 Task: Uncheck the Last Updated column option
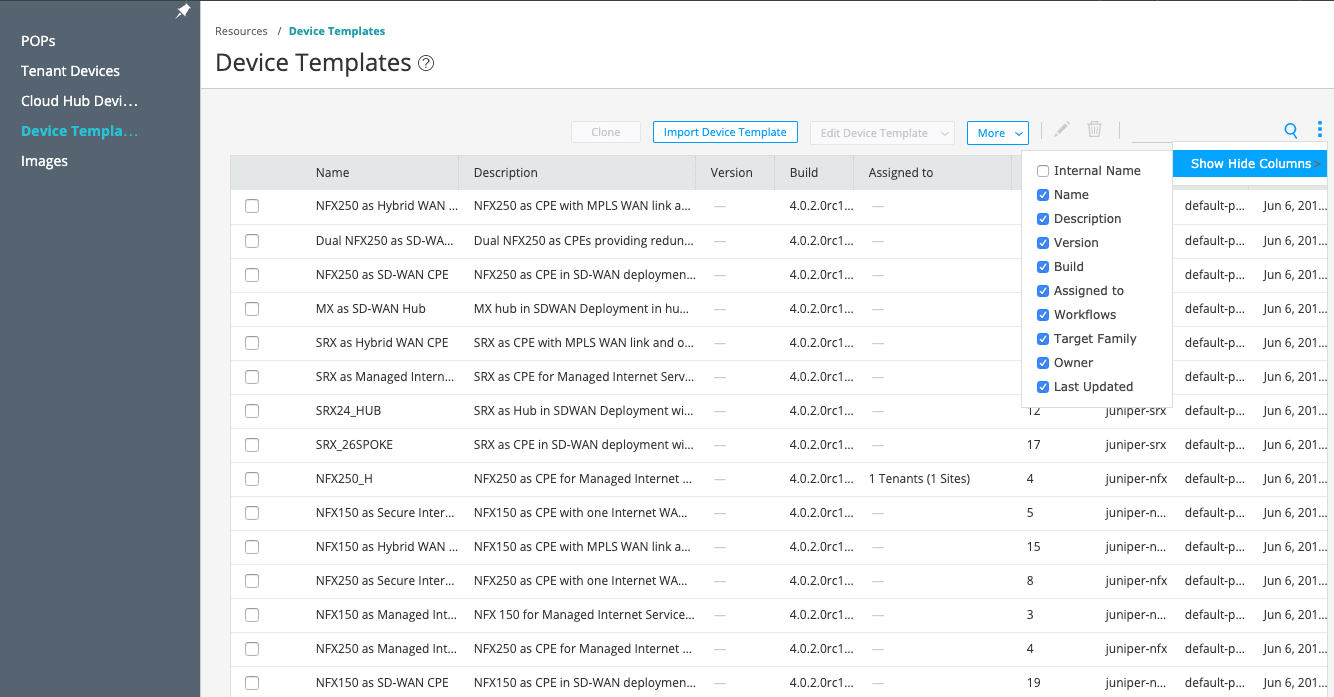tap(1043, 386)
